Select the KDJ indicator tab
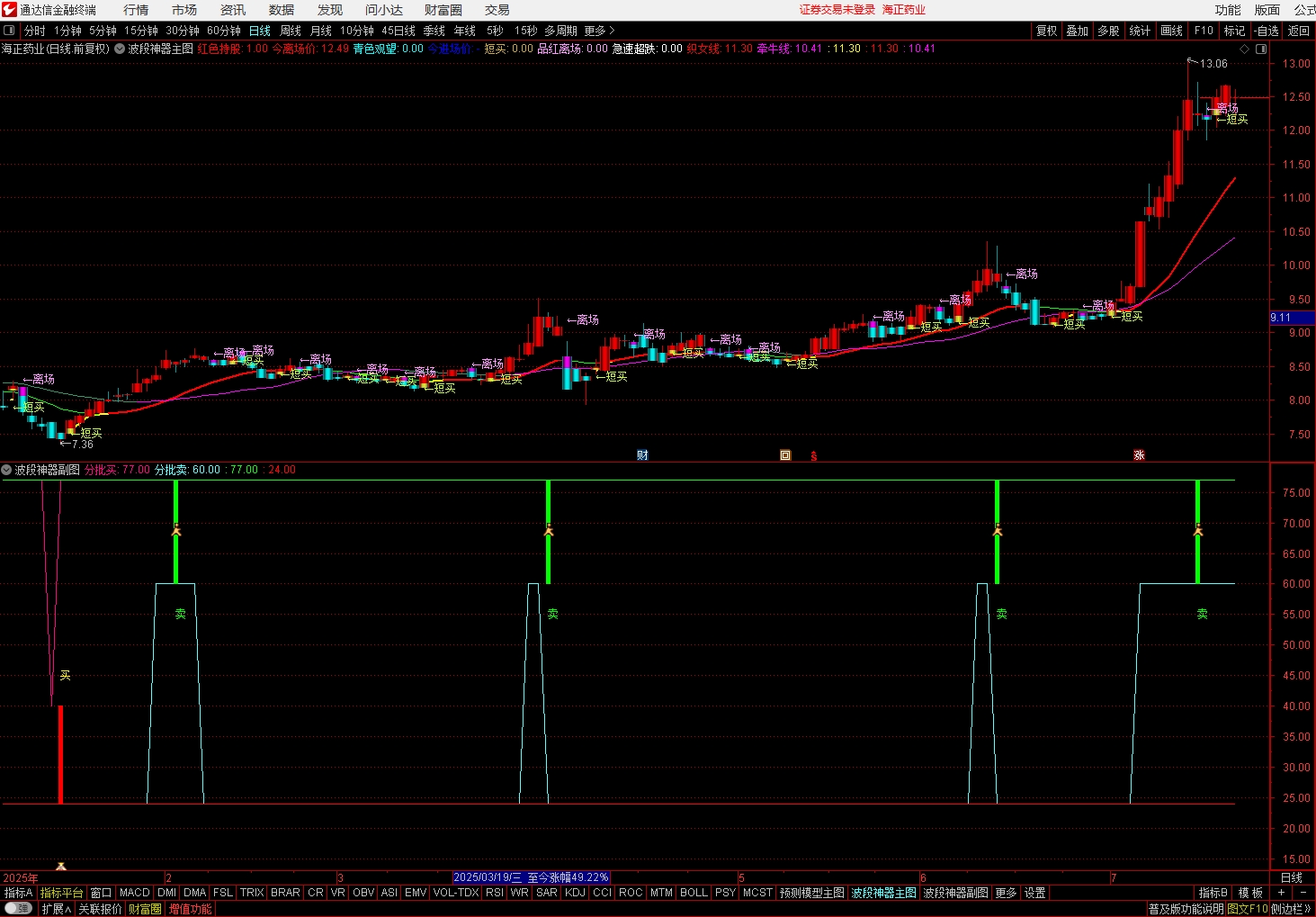The image size is (1316, 917). pos(575,893)
